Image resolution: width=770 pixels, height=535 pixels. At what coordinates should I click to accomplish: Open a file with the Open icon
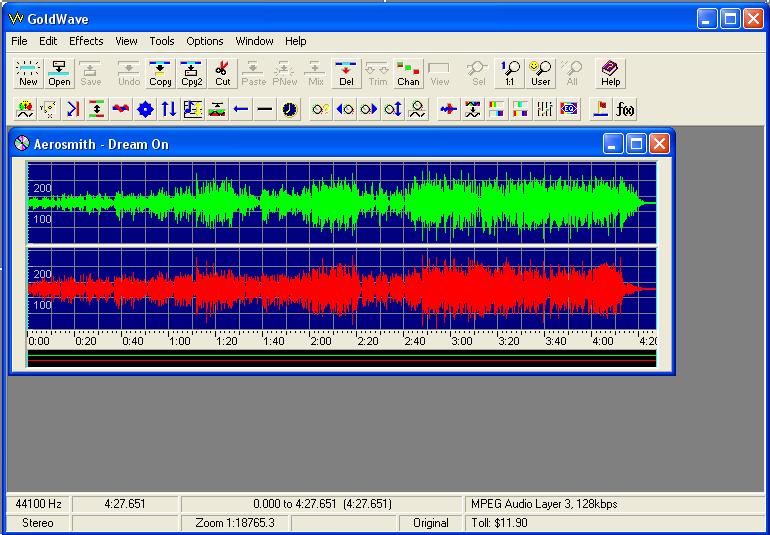[59, 73]
